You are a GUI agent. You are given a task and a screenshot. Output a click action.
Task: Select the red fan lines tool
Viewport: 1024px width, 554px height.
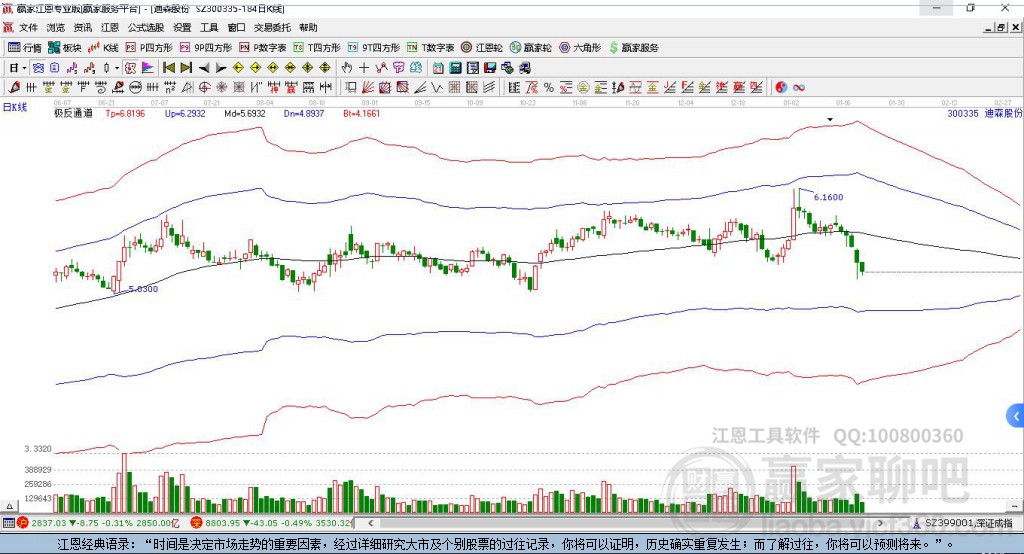tap(368, 87)
